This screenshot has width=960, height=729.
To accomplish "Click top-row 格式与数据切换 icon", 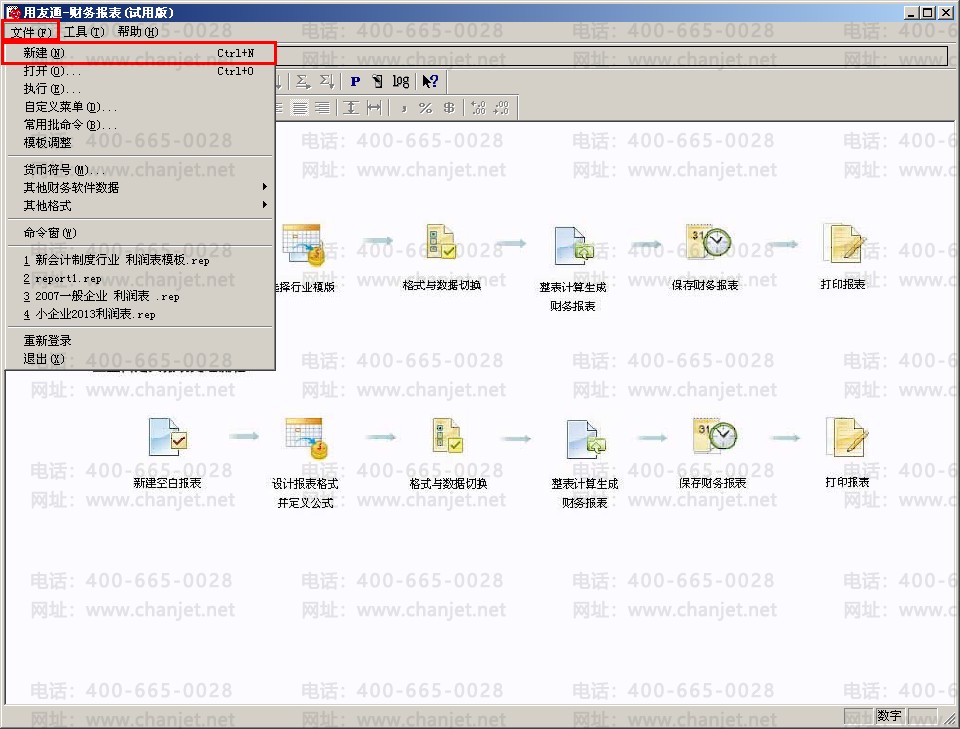I will pyautogui.click(x=441, y=241).
